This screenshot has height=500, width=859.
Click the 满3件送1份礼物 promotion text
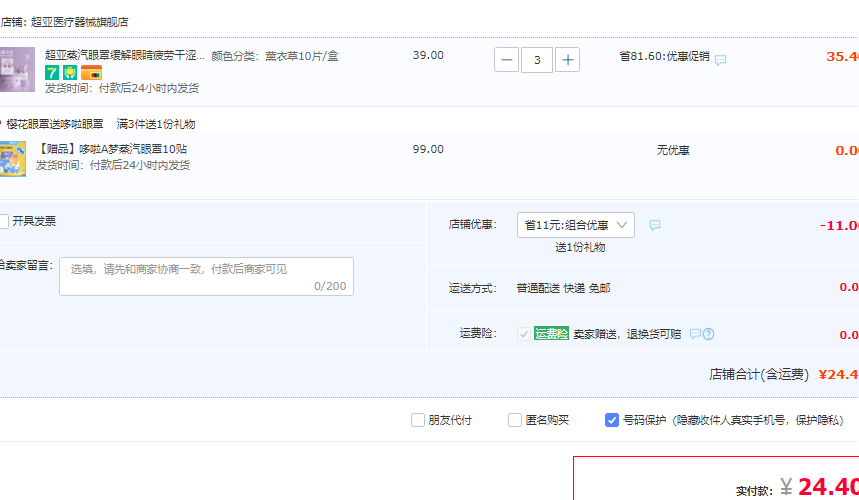tap(156, 124)
